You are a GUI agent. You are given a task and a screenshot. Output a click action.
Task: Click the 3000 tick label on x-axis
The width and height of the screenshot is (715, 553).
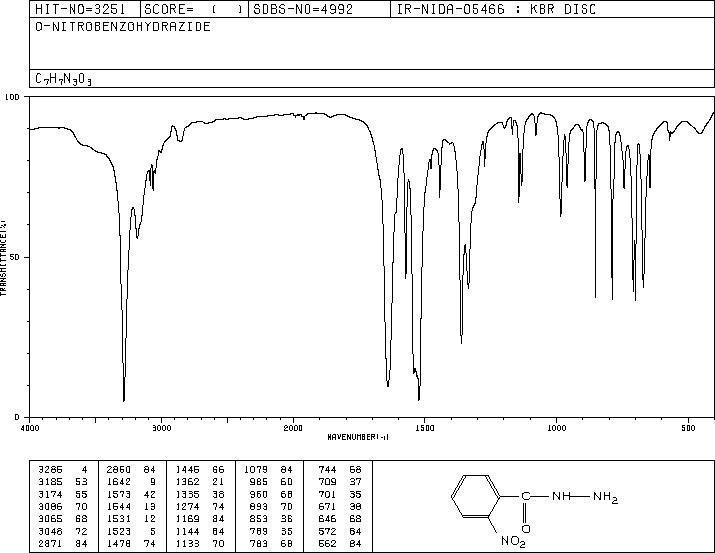161,428
